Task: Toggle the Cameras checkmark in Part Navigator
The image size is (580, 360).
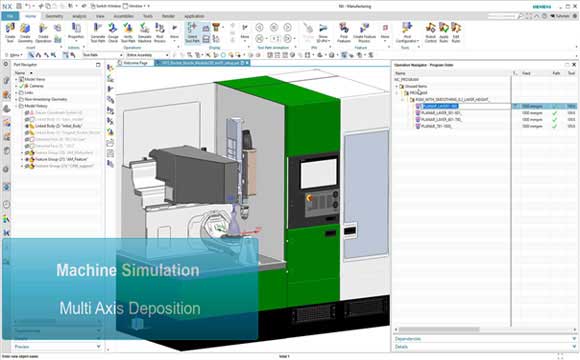Action: (21, 86)
